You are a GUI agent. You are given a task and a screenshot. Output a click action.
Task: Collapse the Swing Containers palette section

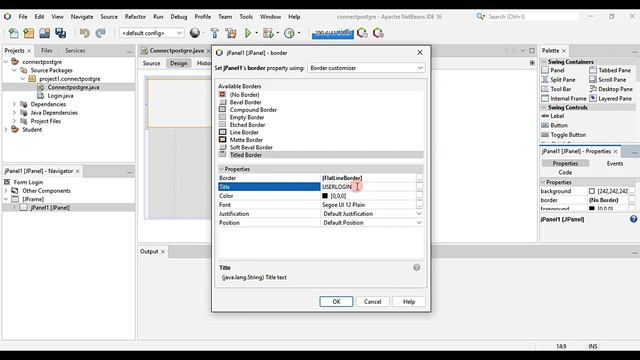pyautogui.click(x=544, y=62)
